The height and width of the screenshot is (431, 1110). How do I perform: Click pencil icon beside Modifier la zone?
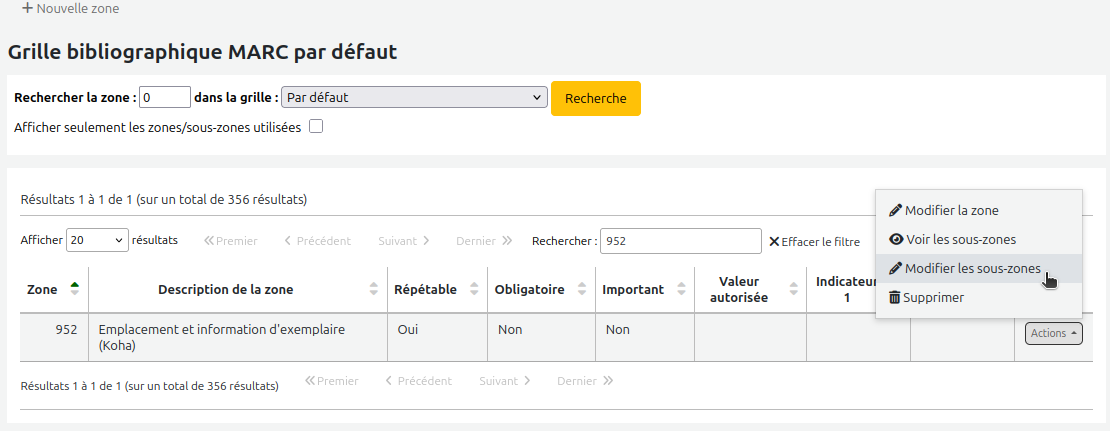[896, 210]
